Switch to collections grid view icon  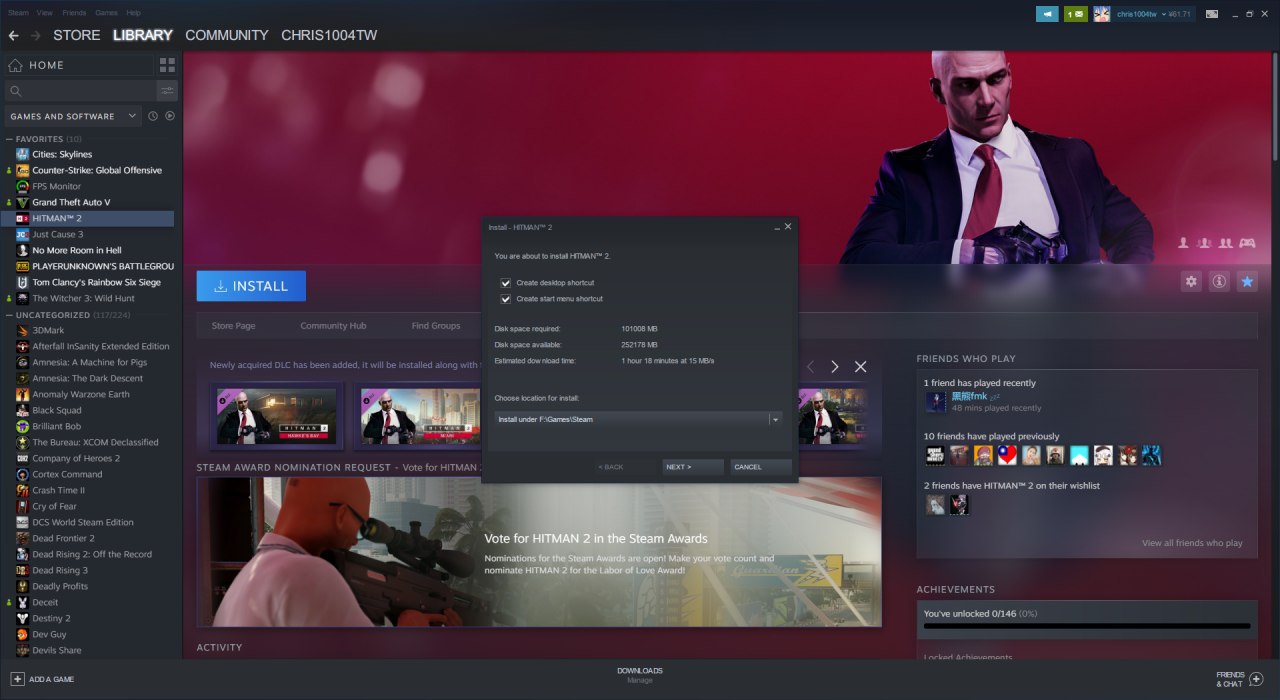[167, 65]
